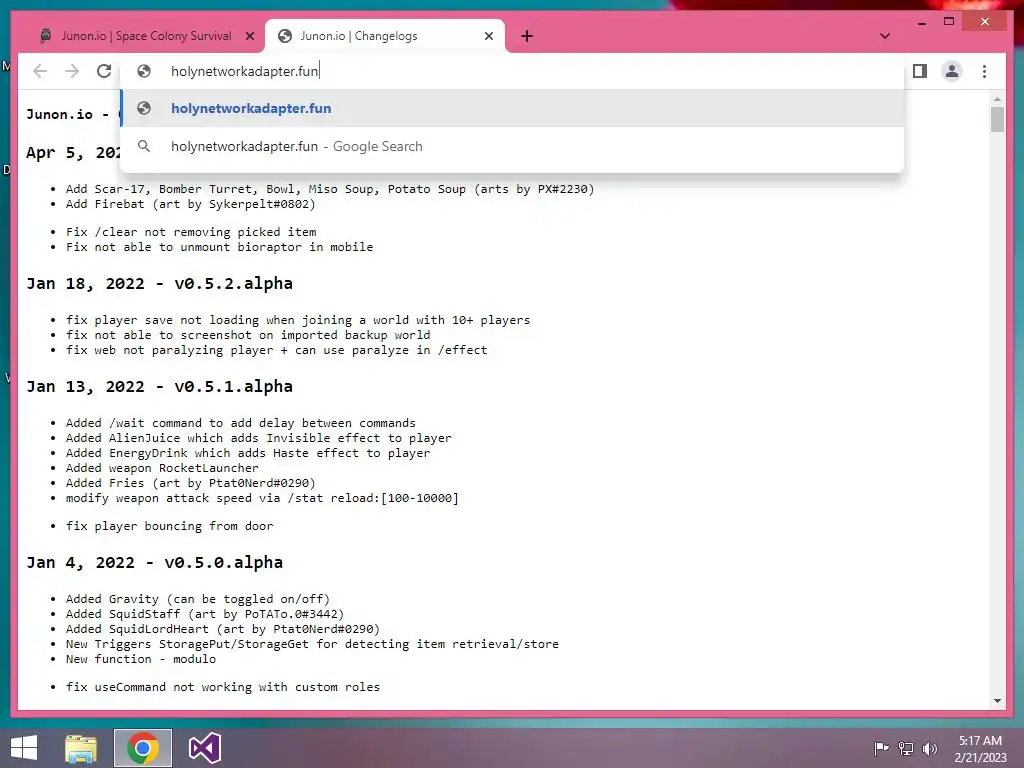Screen dimensions: 1024x768
Task: Click 'fix player save not loading' line
Action: (298, 320)
